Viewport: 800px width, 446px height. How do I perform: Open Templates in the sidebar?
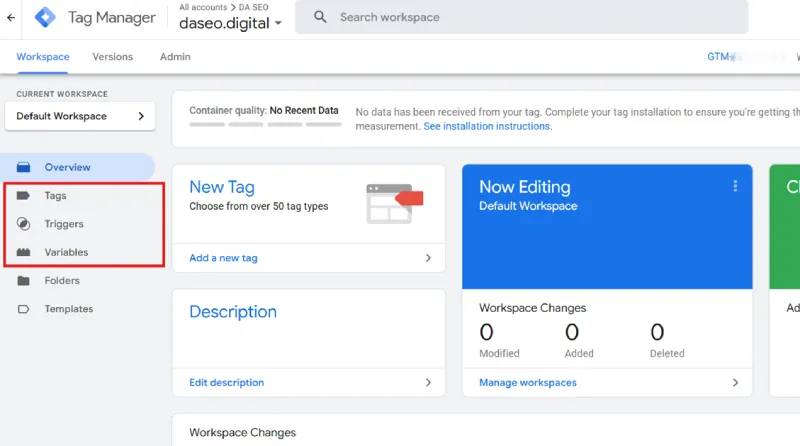click(x=78, y=309)
